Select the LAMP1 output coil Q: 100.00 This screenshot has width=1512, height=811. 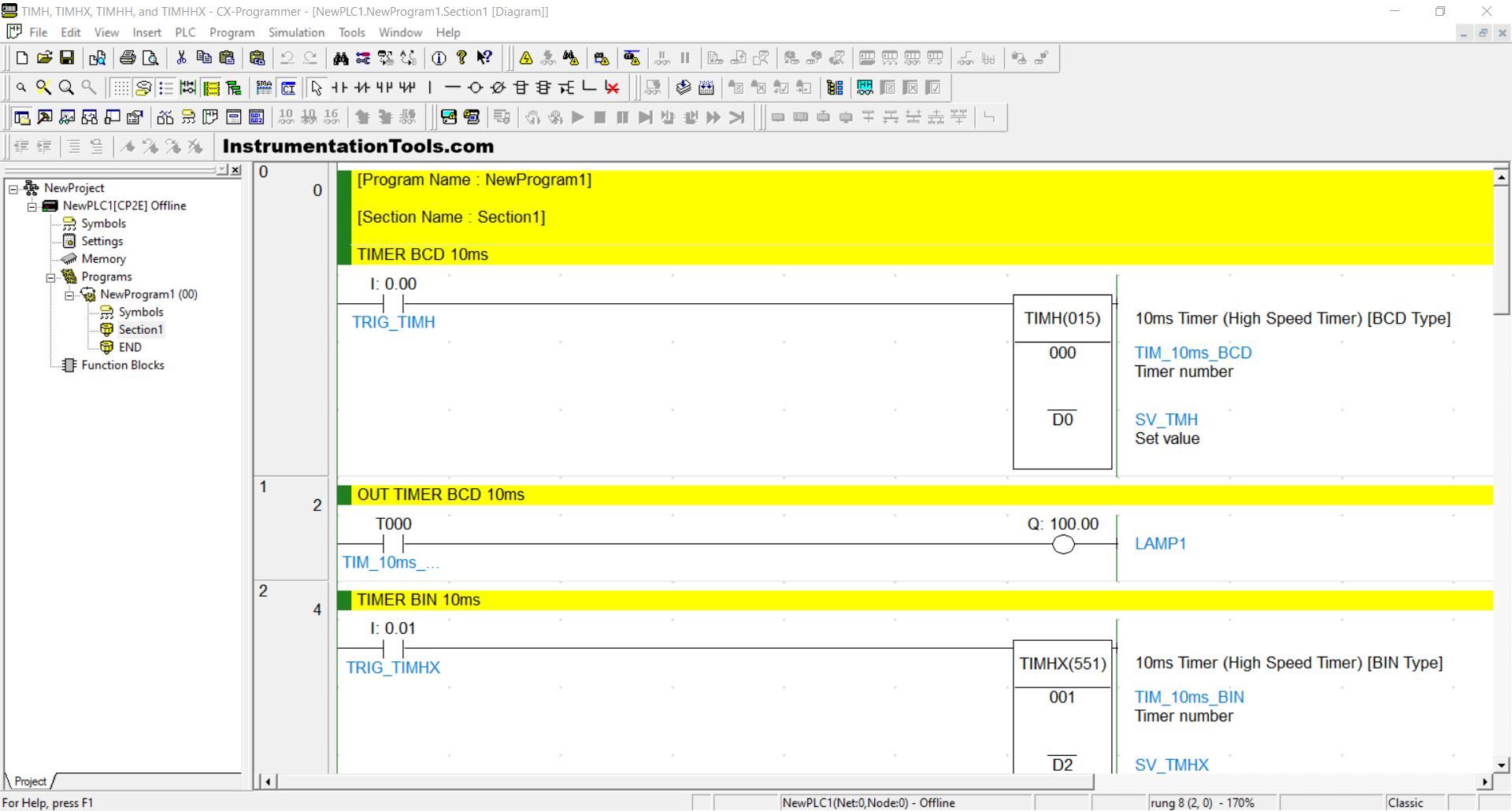1063,543
